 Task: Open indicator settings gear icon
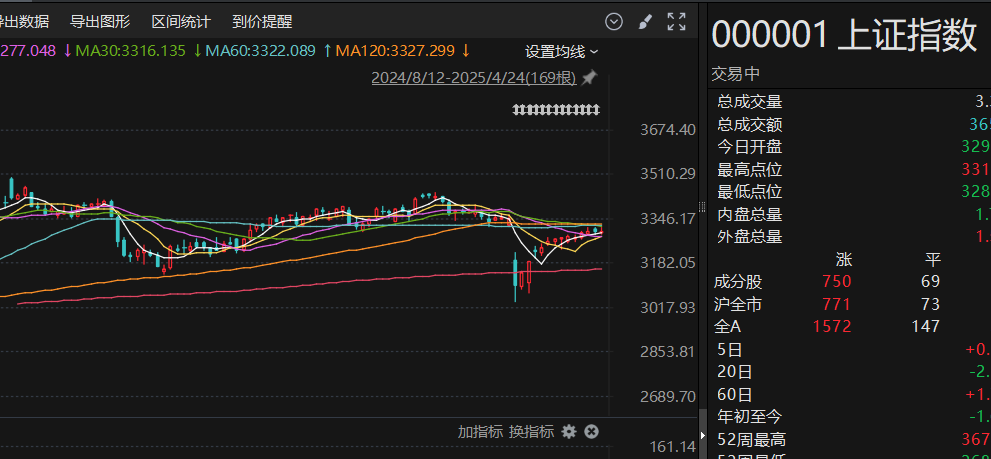coord(569,432)
